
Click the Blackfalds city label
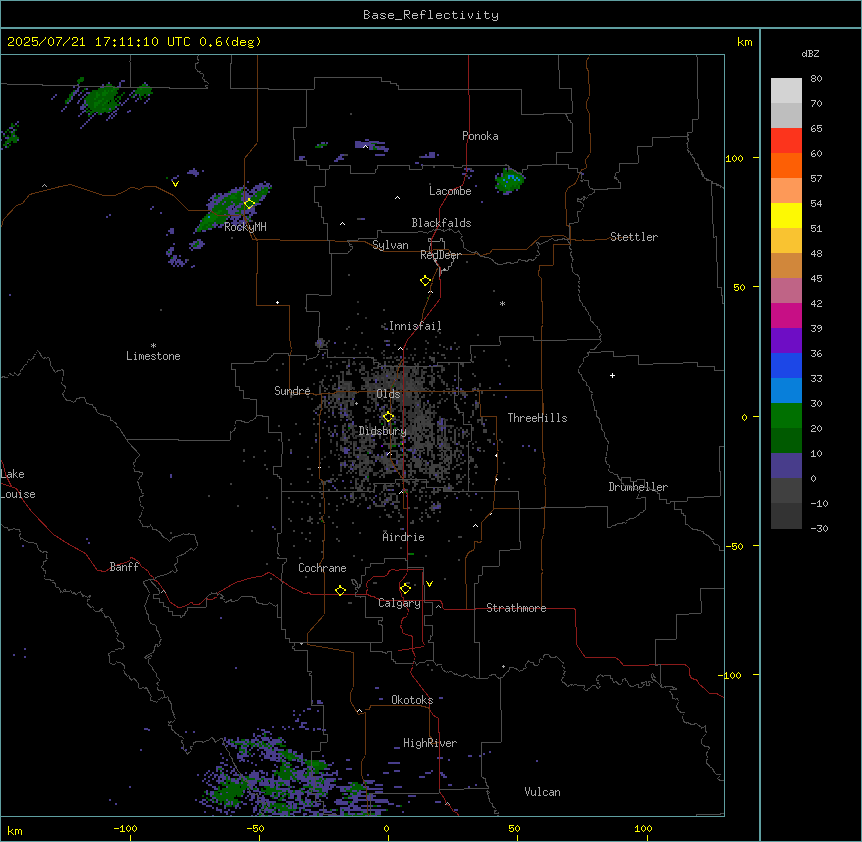pyautogui.click(x=441, y=223)
